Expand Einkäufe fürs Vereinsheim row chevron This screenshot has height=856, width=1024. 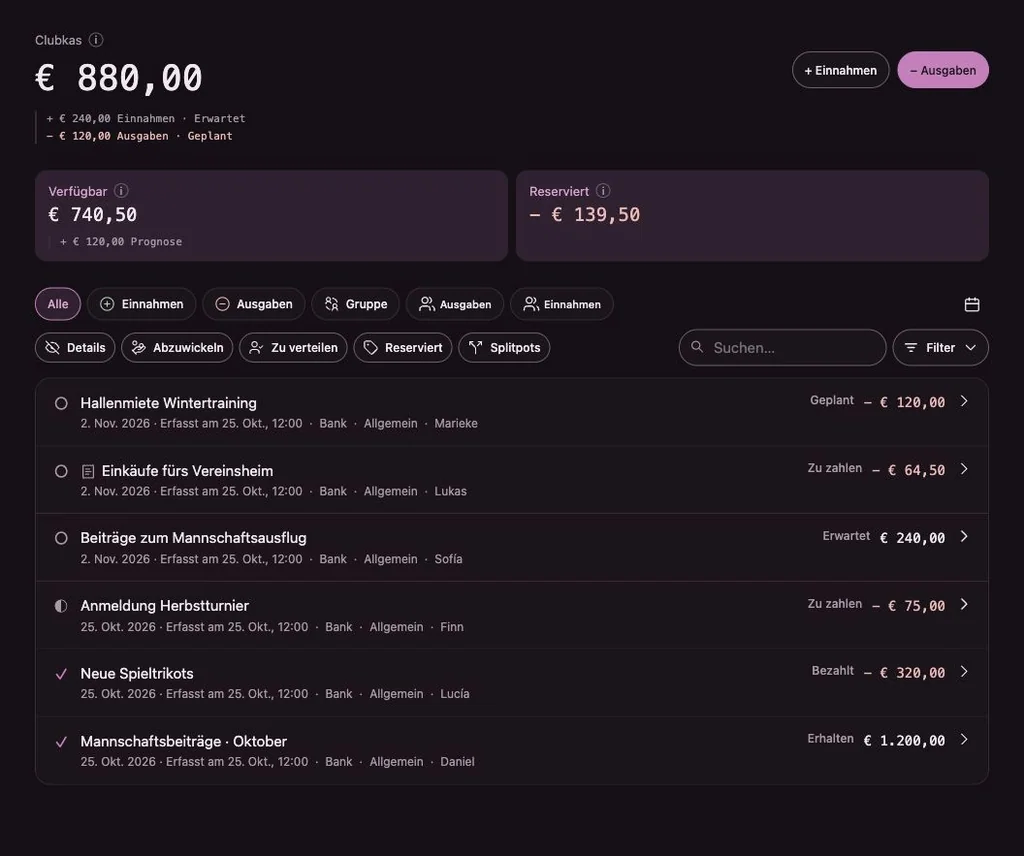pos(964,469)
